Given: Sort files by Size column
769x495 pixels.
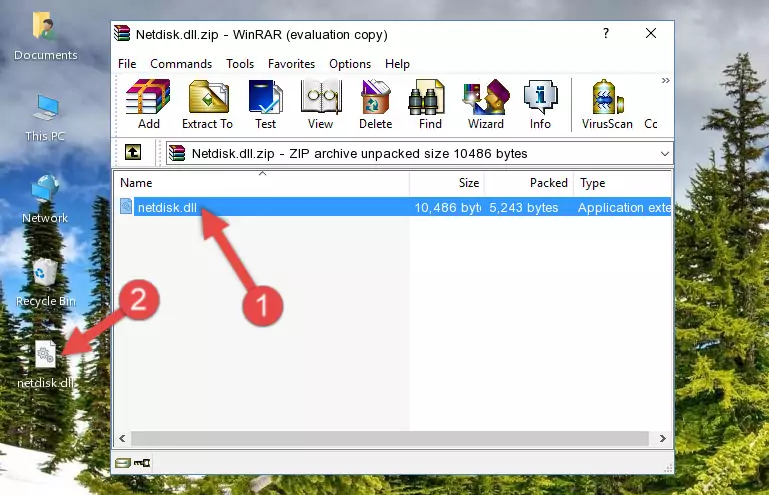Looking at the screenshot, I should pos(447,183).
